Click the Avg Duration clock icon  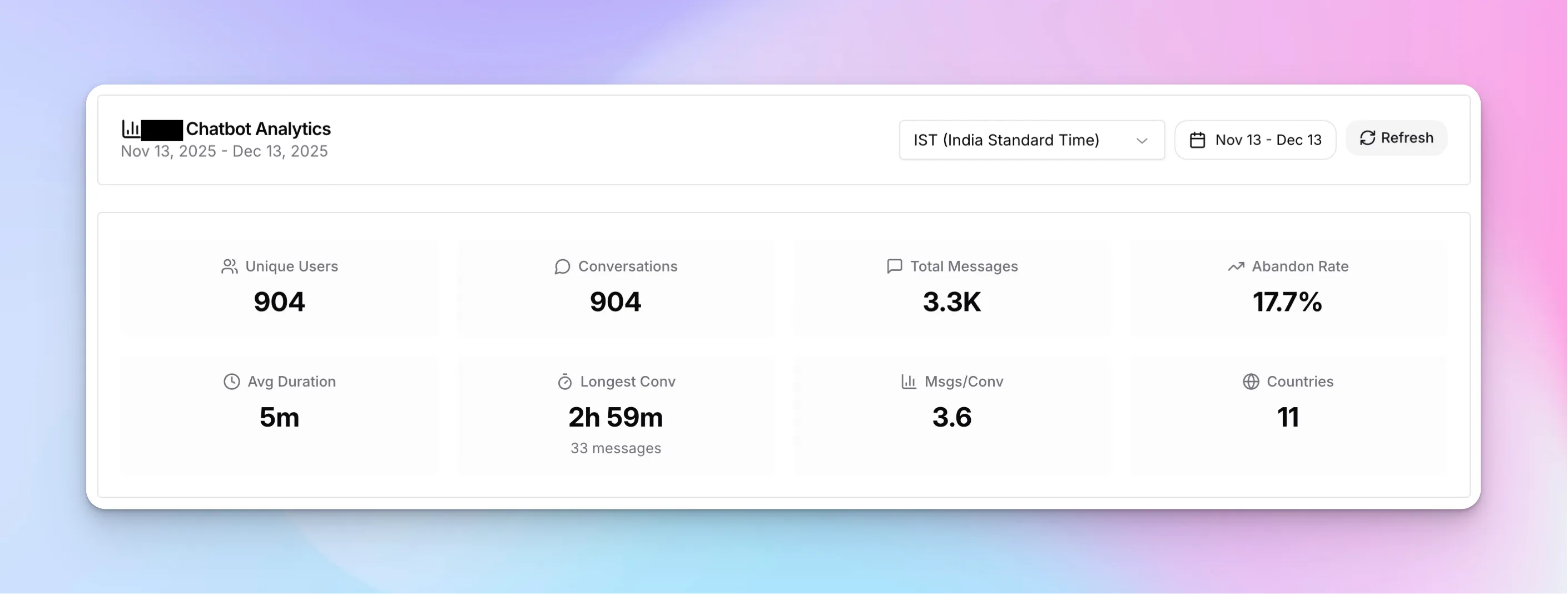(231, 381)
